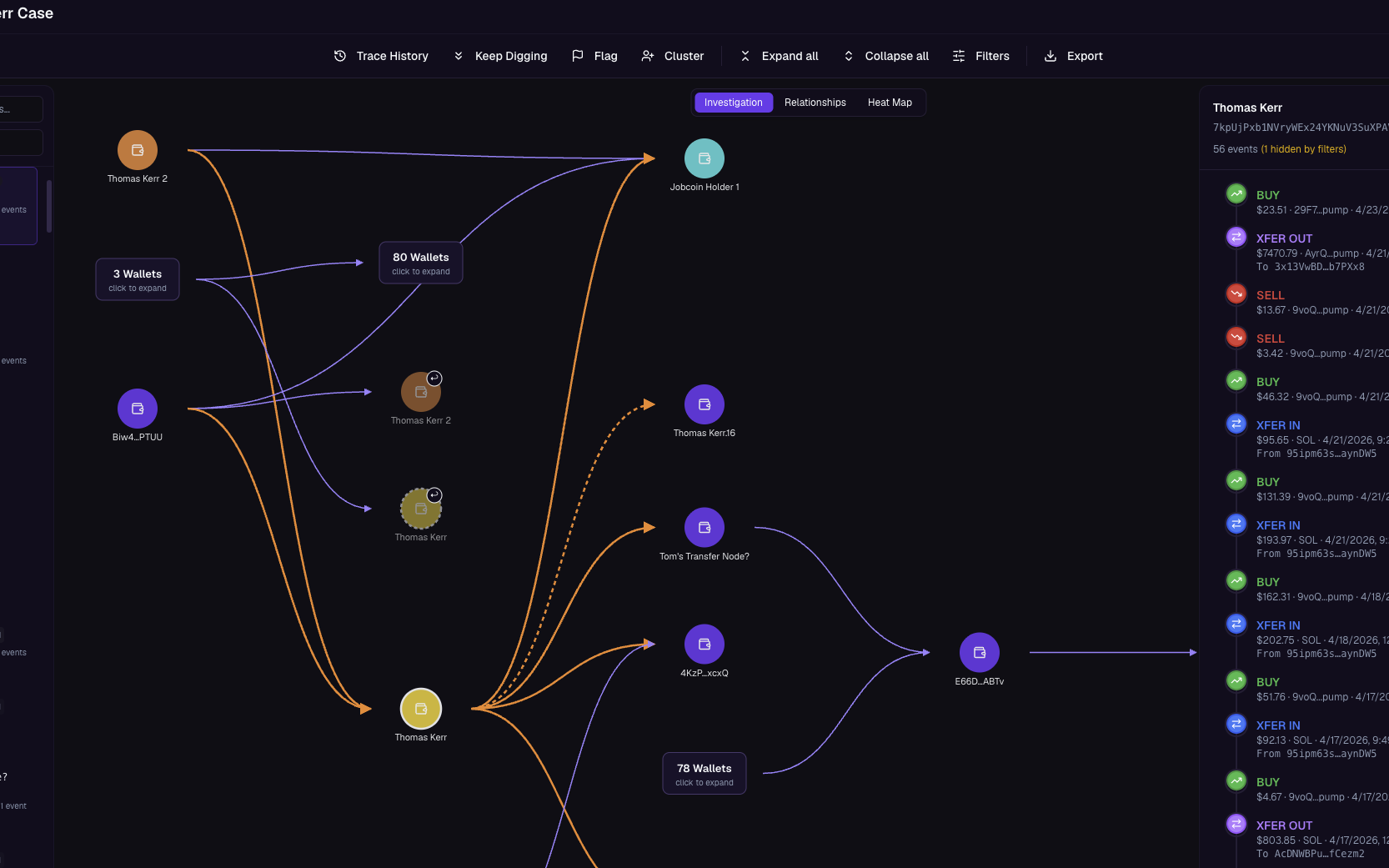Image resolution: width=1389 pixels, height=868 pixels.
Task: Open XFER IN $202.75 event icon
Action: tap(1236, 624)
